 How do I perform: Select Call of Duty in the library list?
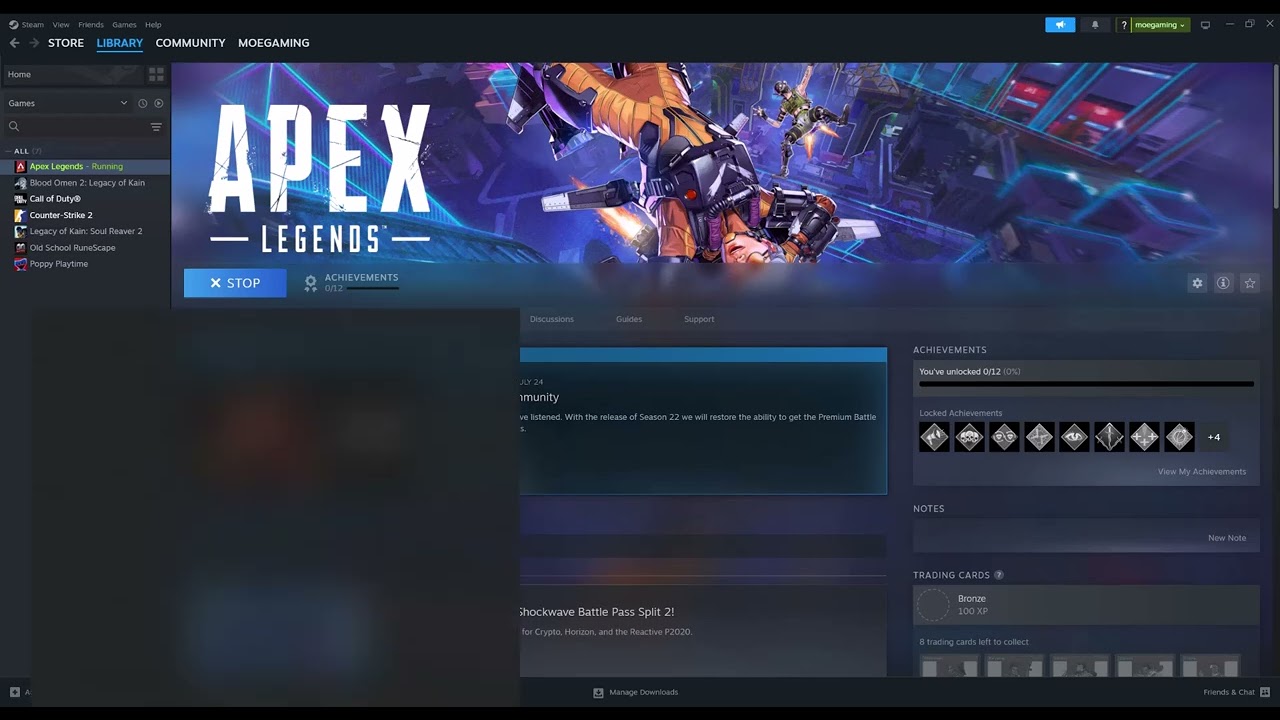point(55,199)
